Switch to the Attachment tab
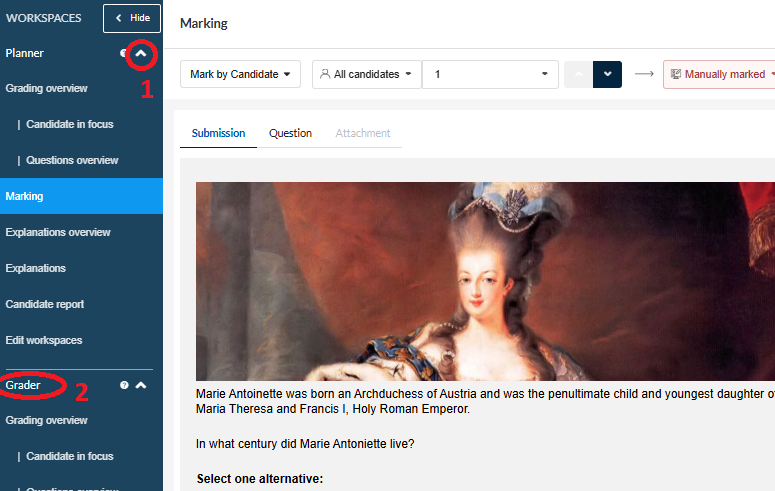775x491 pixels. pyautogui.click(x=363, y=133)
